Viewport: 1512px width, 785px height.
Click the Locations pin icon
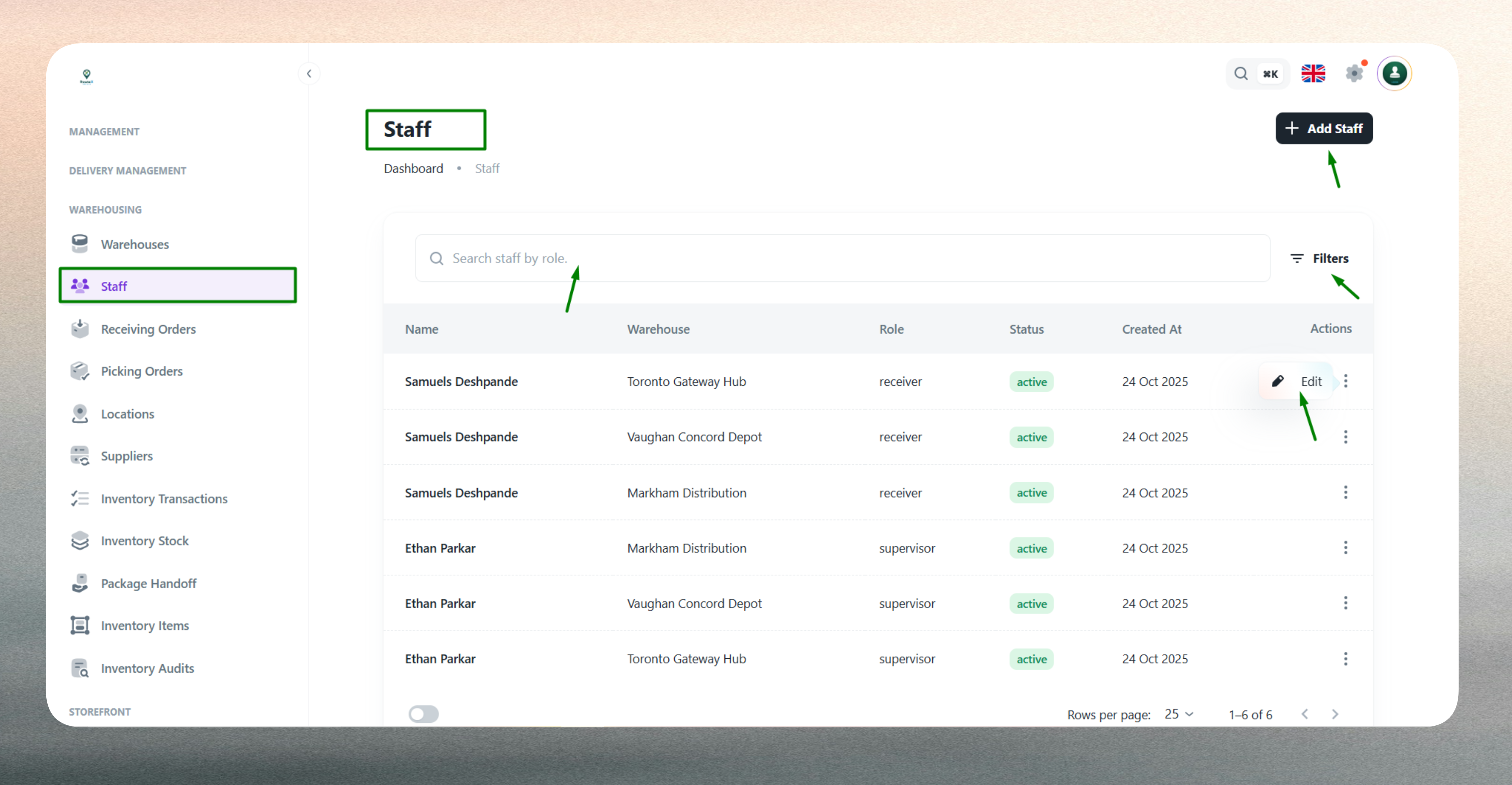pos(80,414)
